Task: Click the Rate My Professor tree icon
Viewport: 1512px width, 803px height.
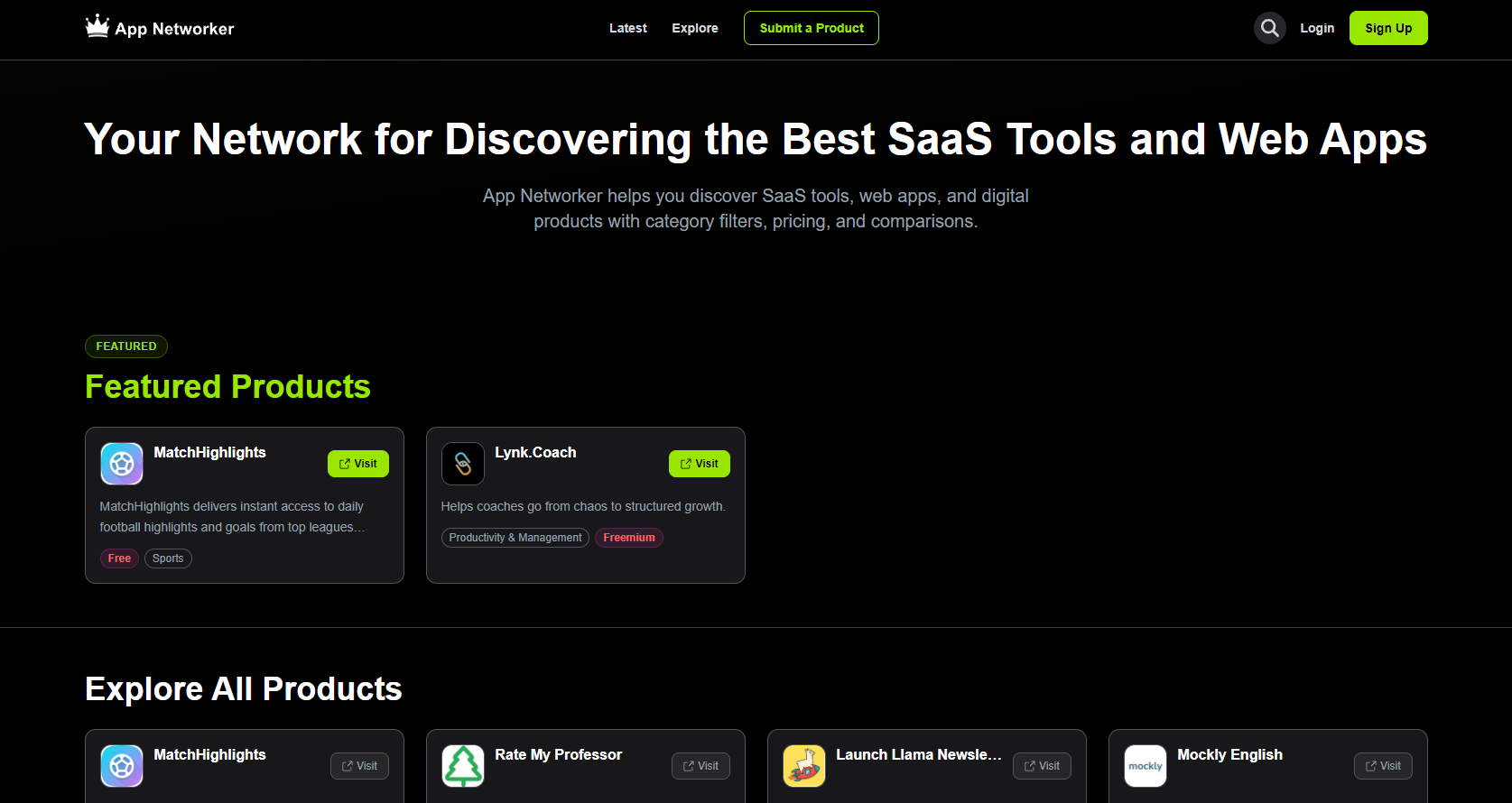Action: [x=463, y=766]
